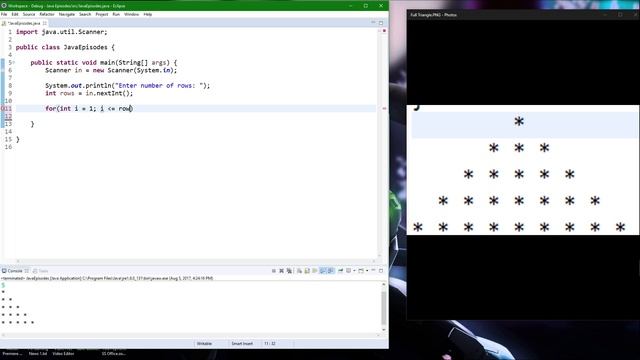Open the Refactor menu
Screen dimensions: 640x360
tap(47, 14)
